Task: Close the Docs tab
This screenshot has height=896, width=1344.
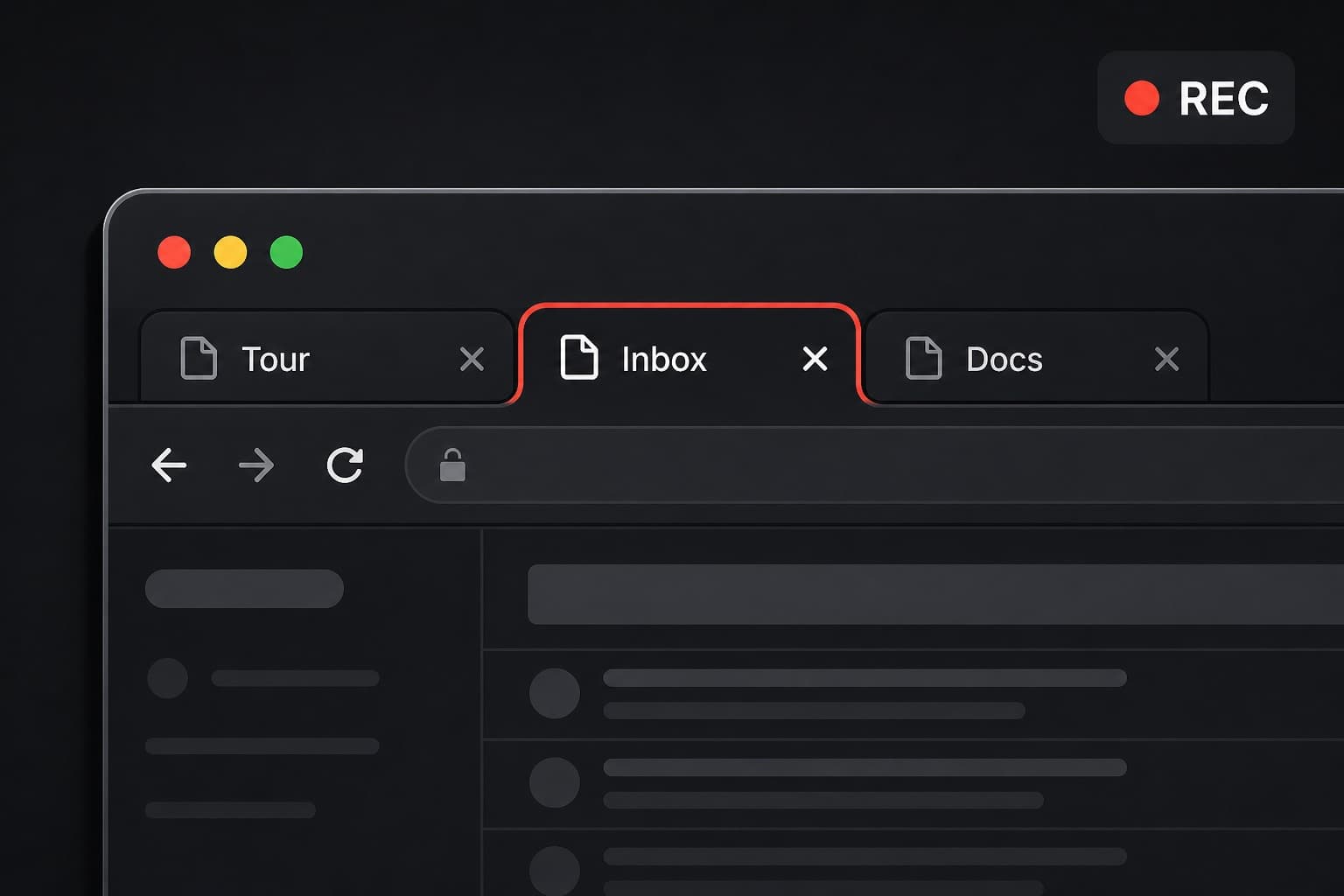Action: (x=1166, y=359)
